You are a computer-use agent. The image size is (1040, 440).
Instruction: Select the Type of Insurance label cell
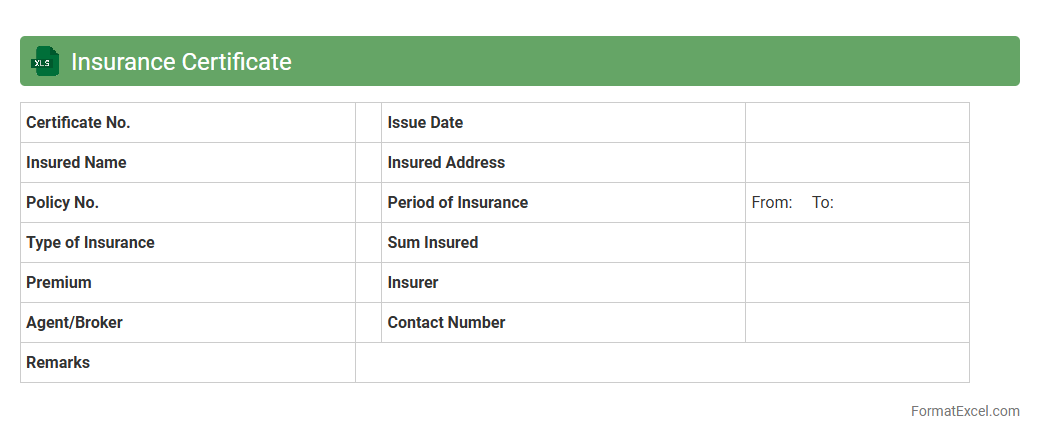click(x=187, y=243)
